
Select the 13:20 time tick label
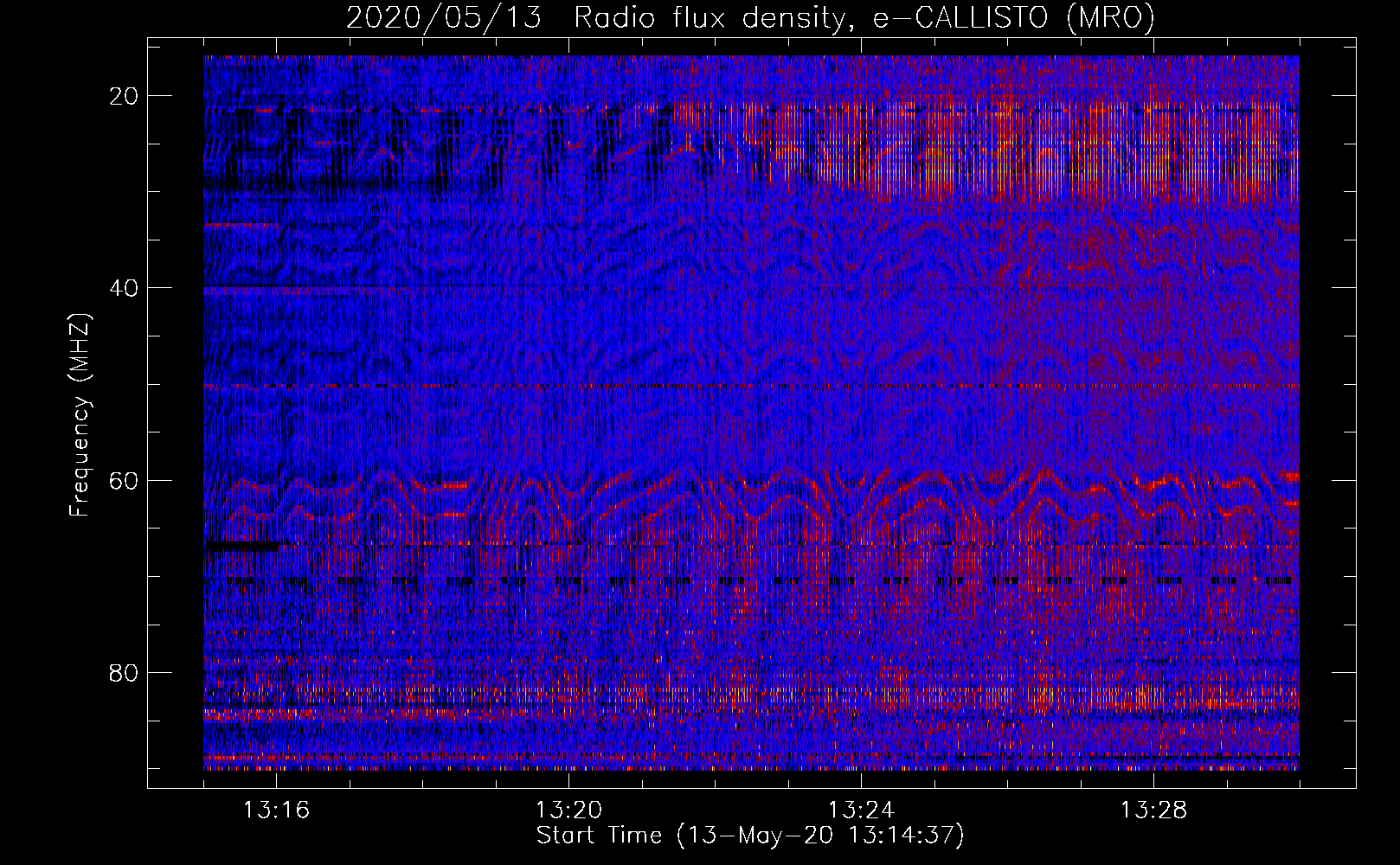568,811
